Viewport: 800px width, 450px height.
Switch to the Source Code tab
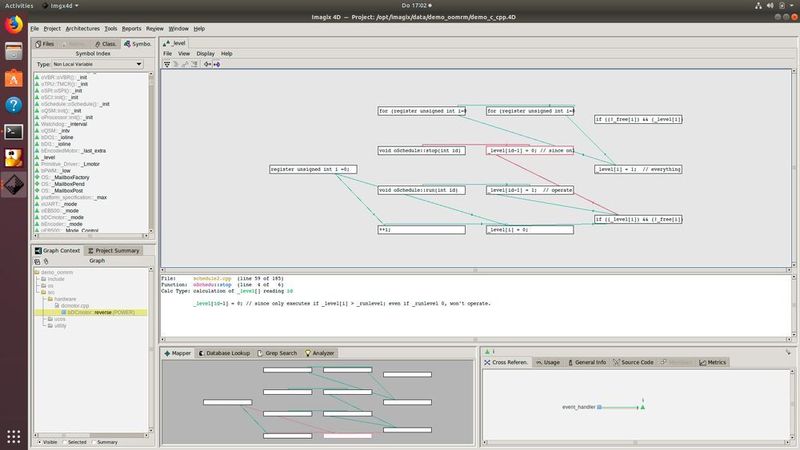coord(633,362)
